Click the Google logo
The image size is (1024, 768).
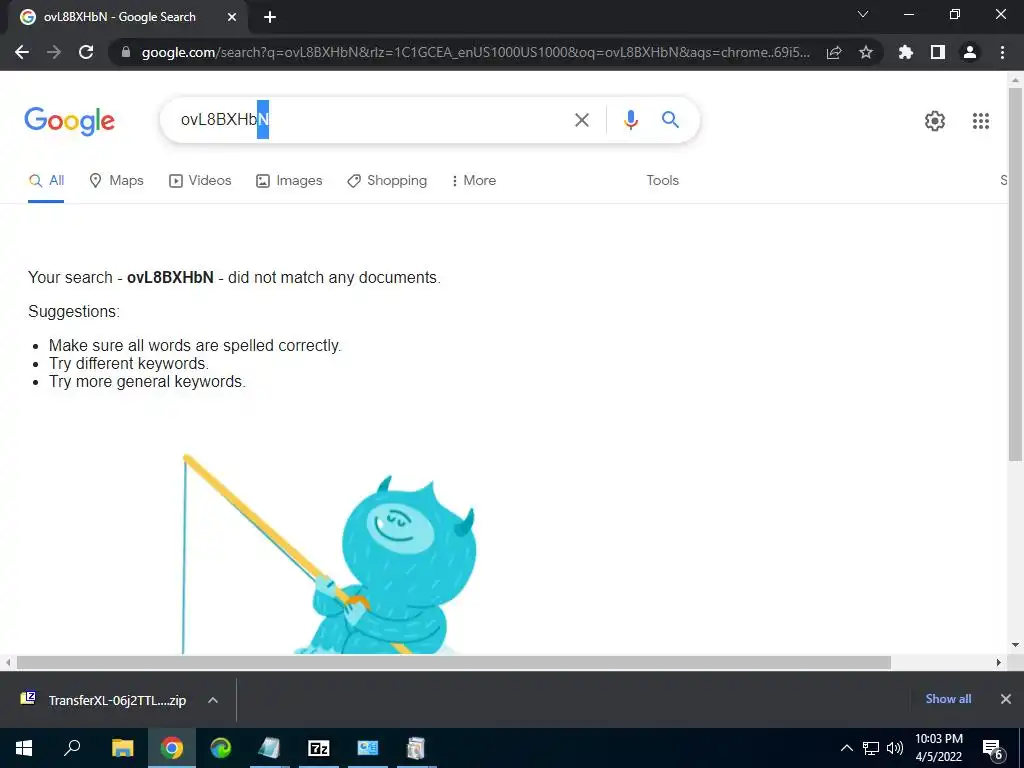click(69, 121)
